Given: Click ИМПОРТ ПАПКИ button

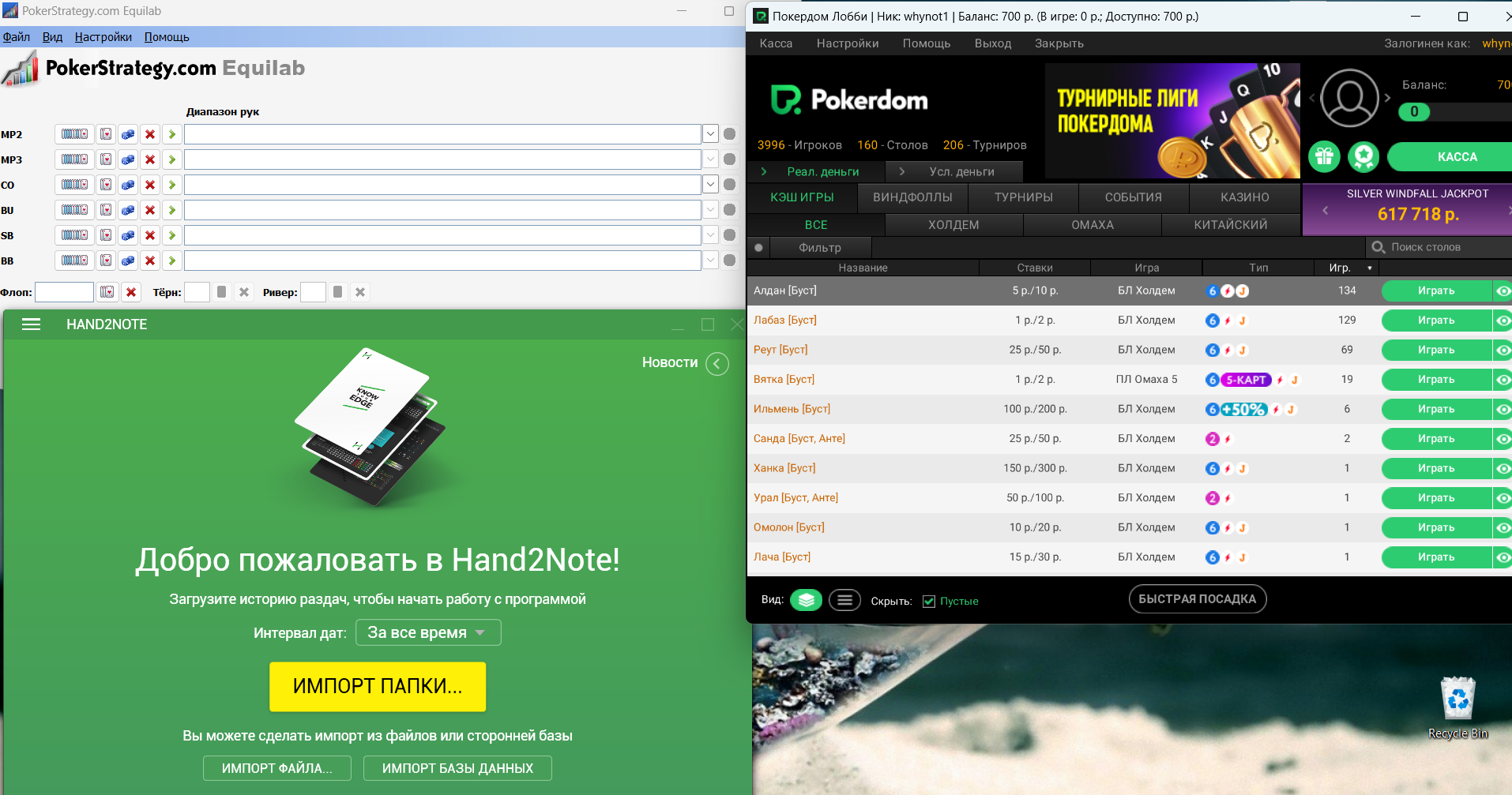Looking at the screenshot, I should click(x=378, y=686).
